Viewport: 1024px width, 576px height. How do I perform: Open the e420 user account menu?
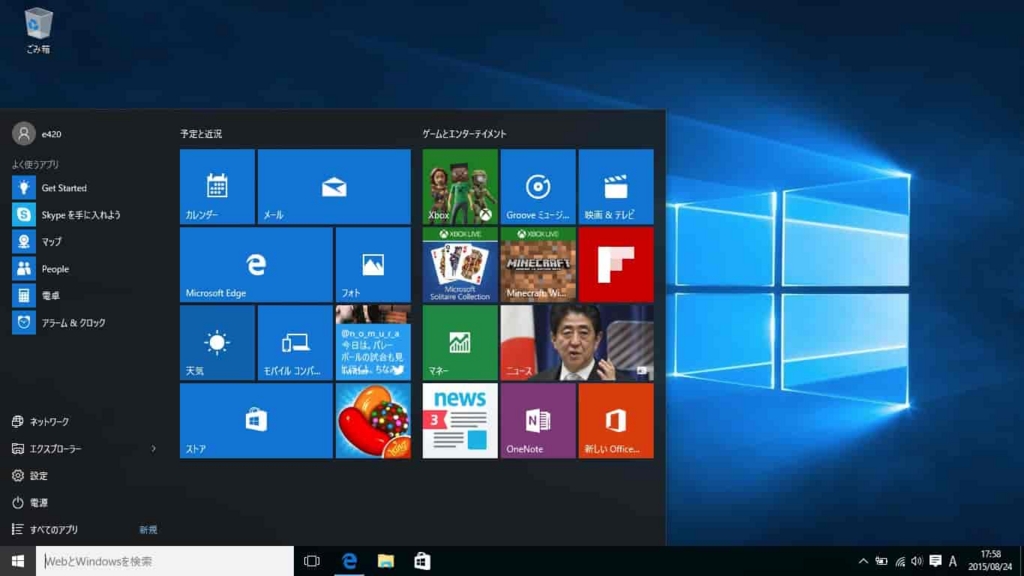(x=37, y=134)
